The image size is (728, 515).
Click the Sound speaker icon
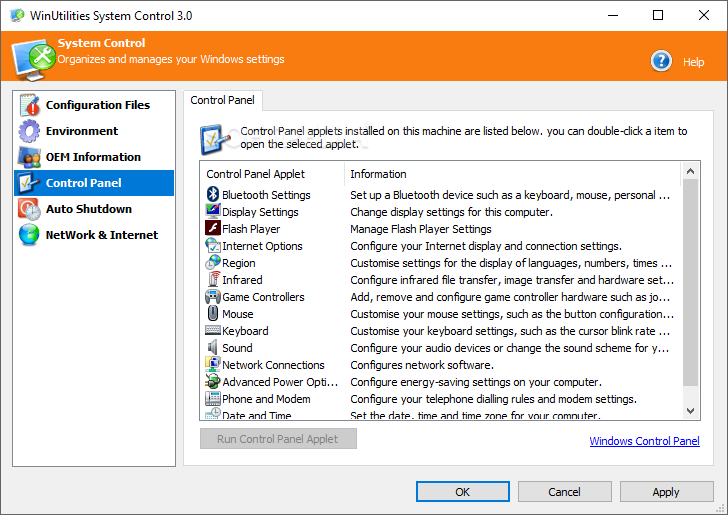213,347
